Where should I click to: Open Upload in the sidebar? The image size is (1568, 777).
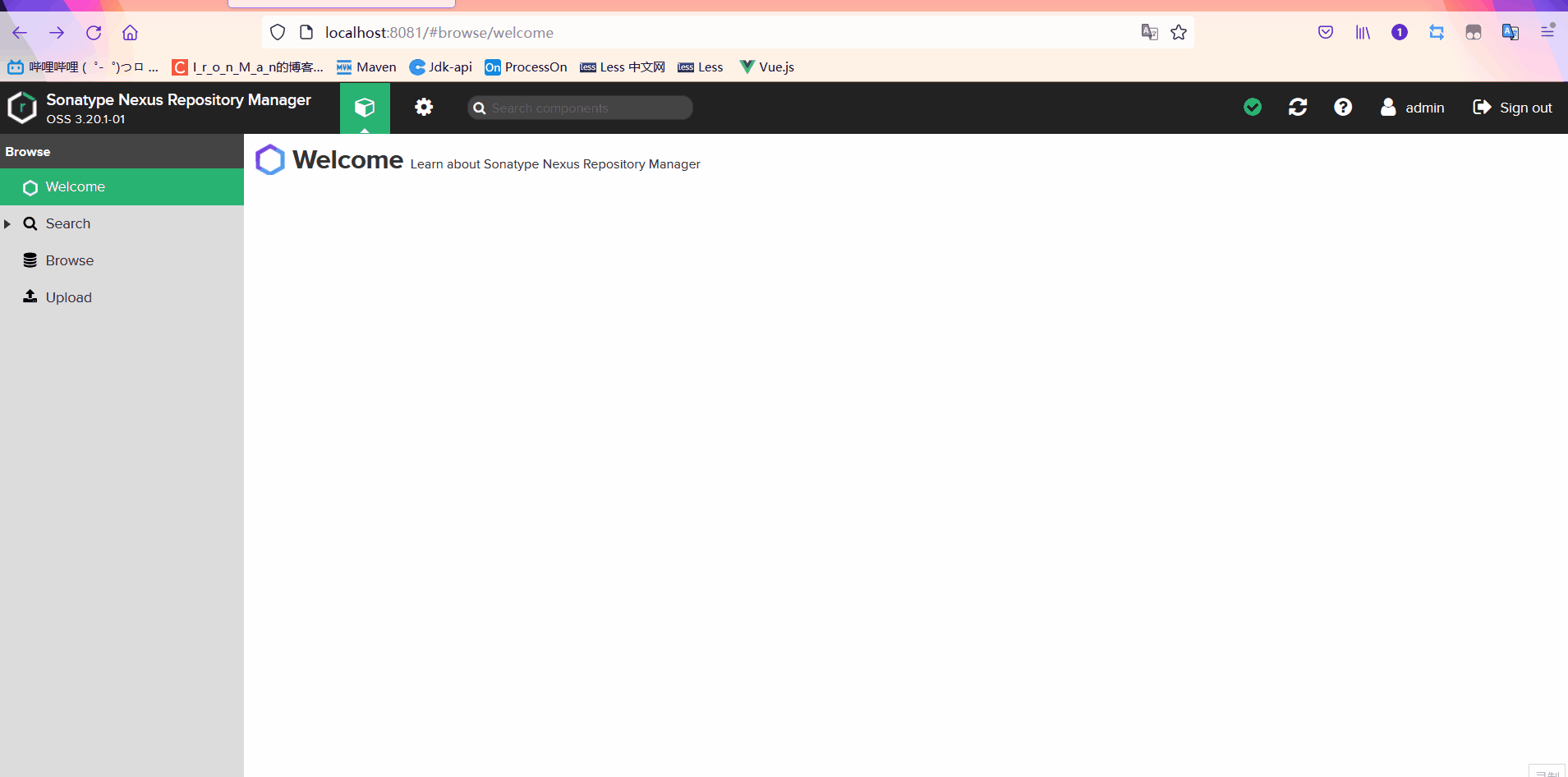(122, 297)
